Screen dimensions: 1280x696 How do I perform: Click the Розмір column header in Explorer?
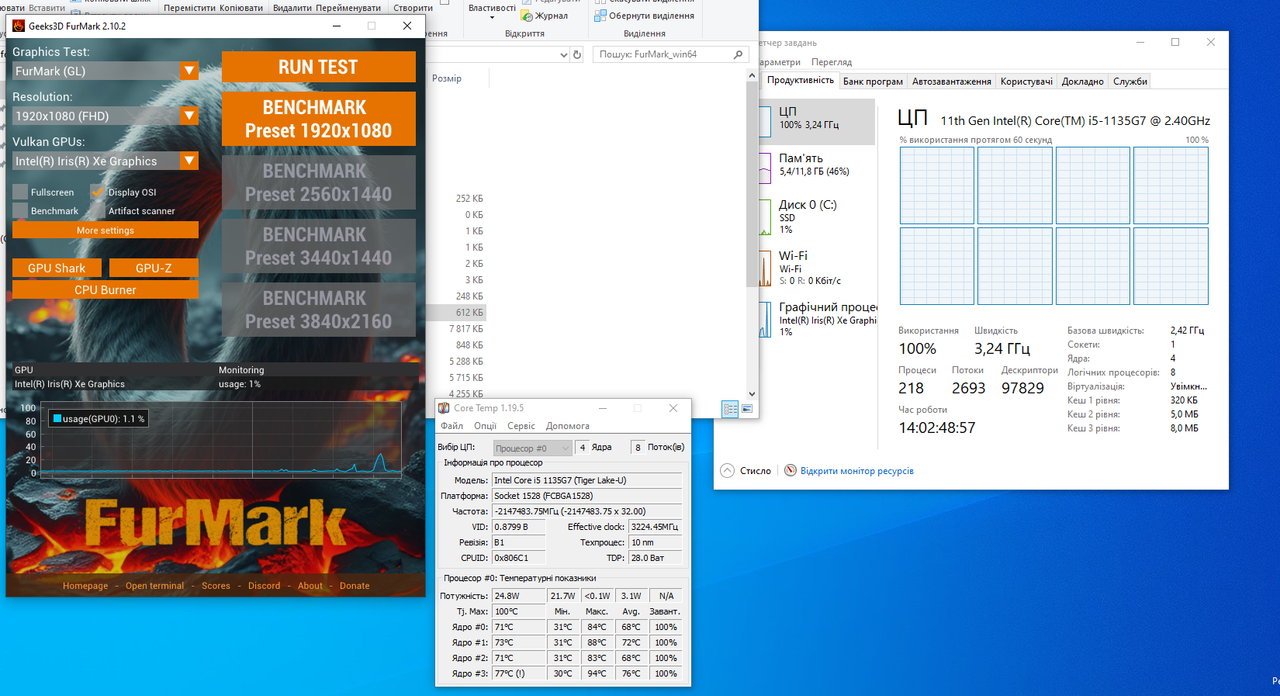point(447,79)
